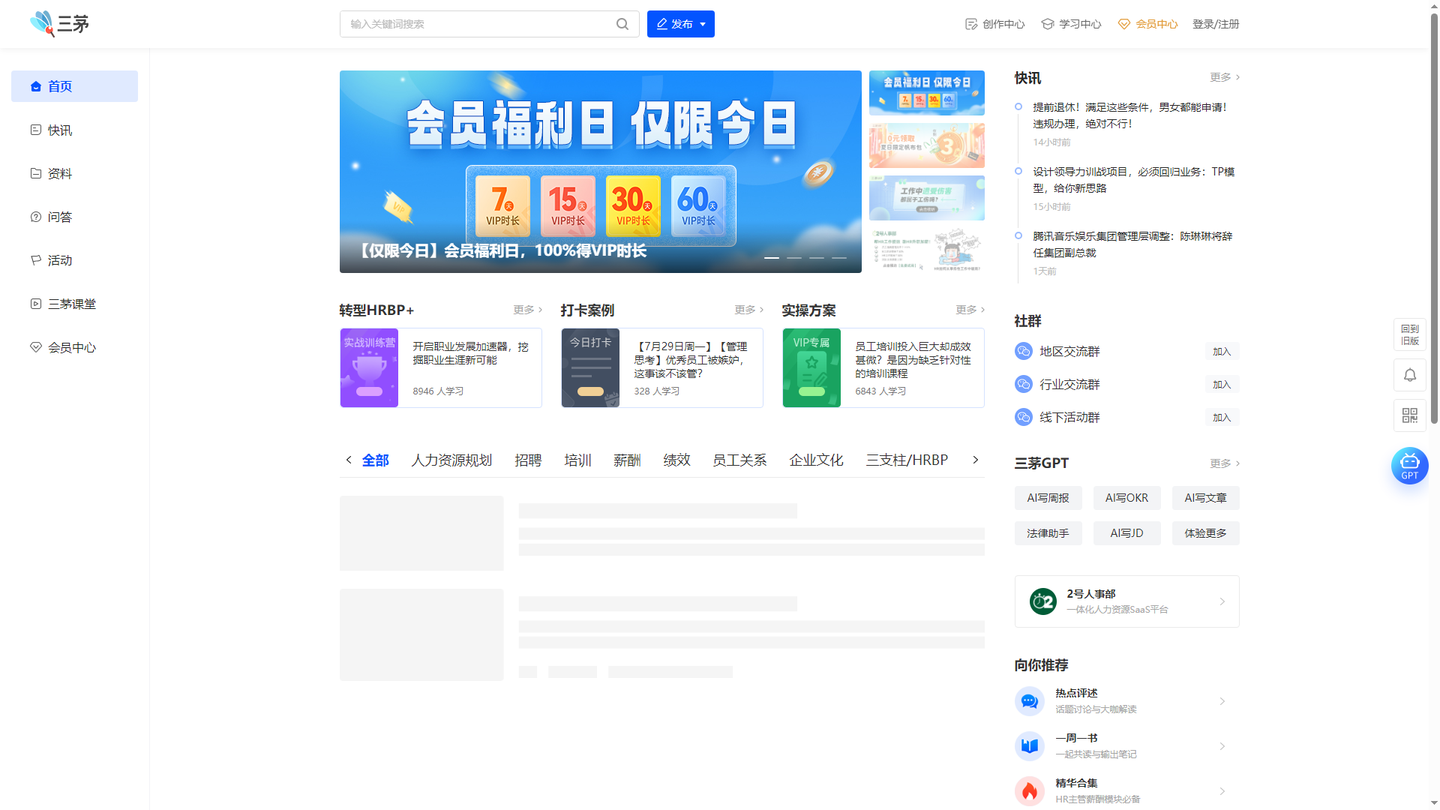Image resolution: width=1440 pixels, height=810 pixels.
Task: Click the 回到旧版 button
Action: tap(1410, 334)
